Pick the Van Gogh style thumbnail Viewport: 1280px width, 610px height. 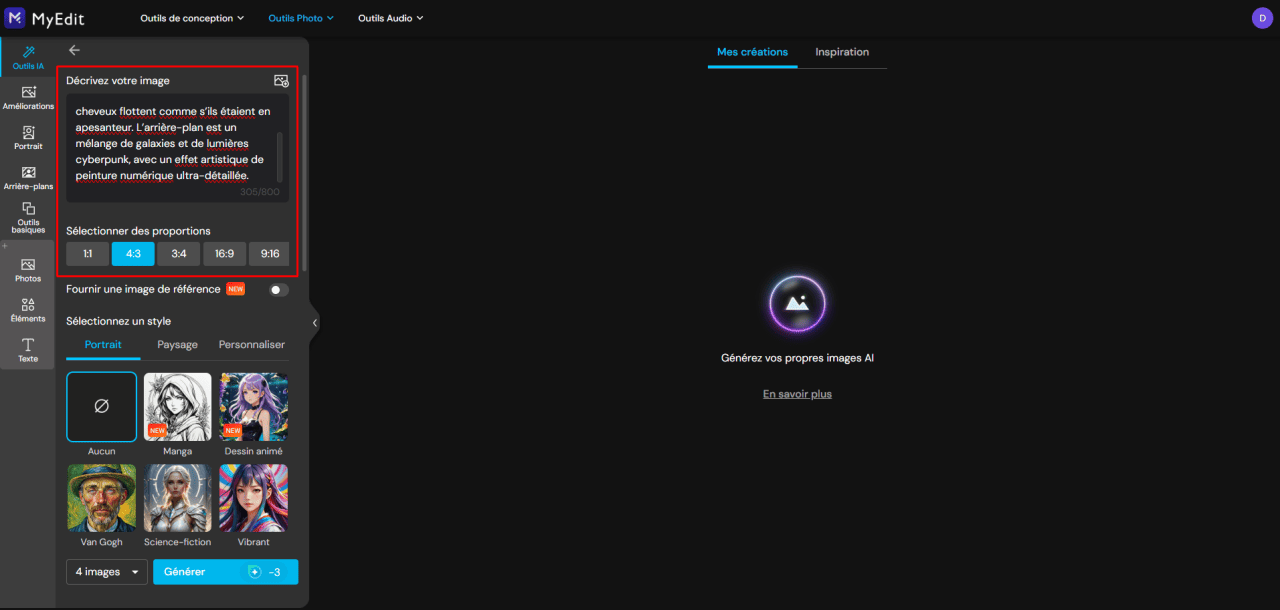point(102,497)
